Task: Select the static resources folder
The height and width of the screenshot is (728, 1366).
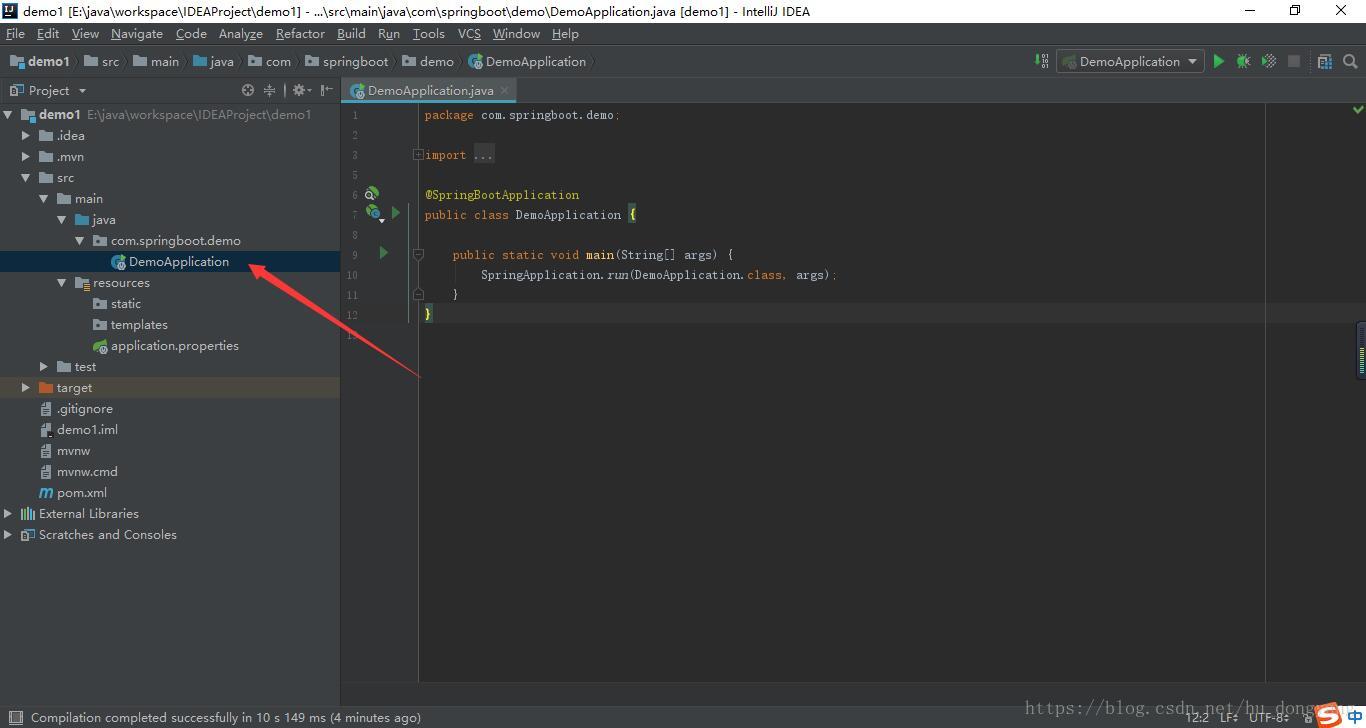Action: 117,303
